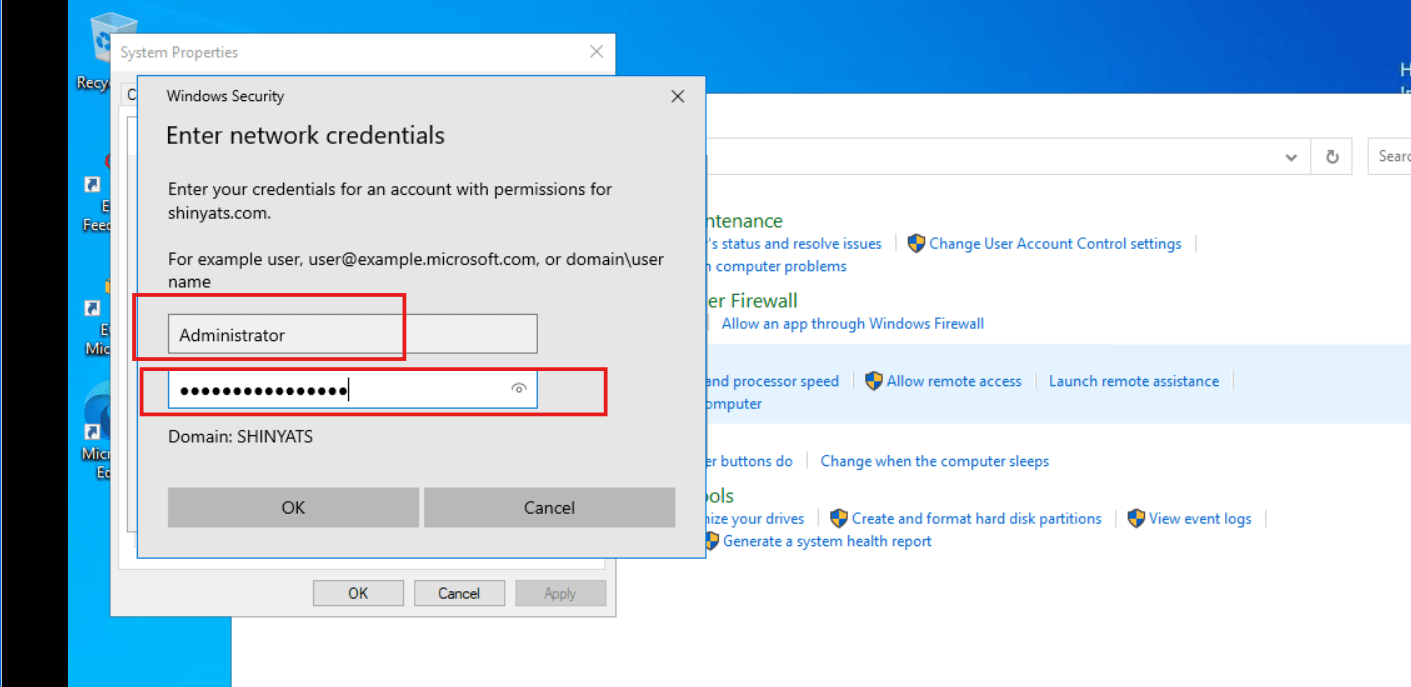
Task: Click shield icon beside Generate a system health report
Action: [711, 541]
